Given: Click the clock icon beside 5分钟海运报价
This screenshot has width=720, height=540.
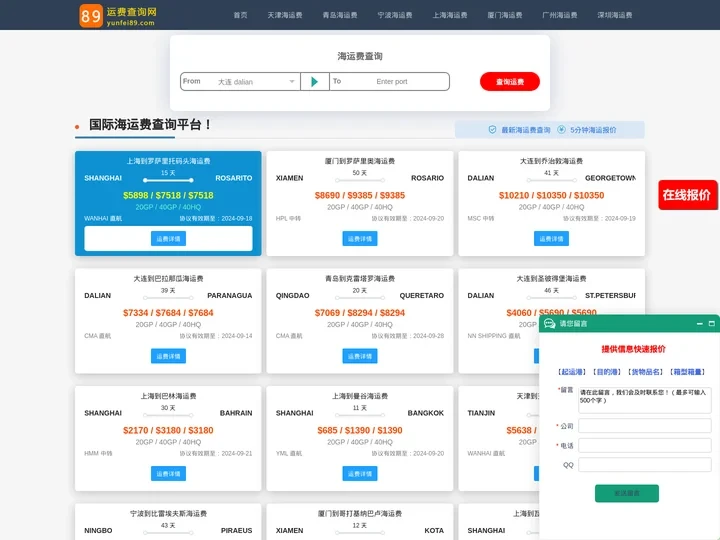Looking at the screenshot, I should tap(561, 130).
